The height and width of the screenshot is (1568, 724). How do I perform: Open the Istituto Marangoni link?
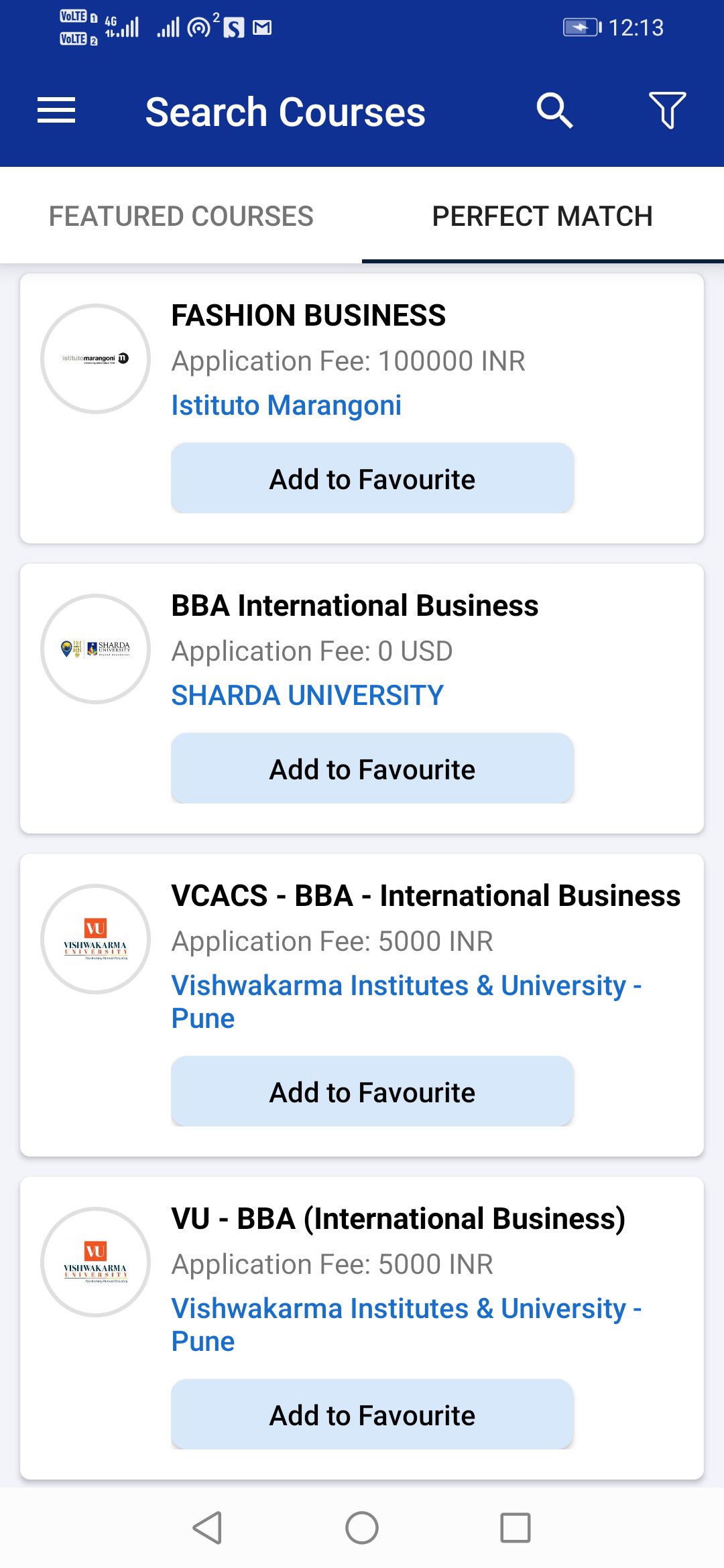click(286, 405)
